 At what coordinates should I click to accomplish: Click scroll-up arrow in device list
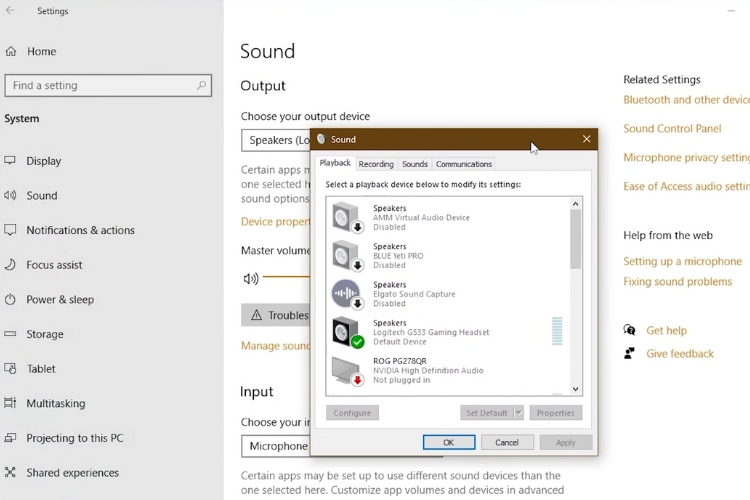pyautogui.click(x=575, y=204)
